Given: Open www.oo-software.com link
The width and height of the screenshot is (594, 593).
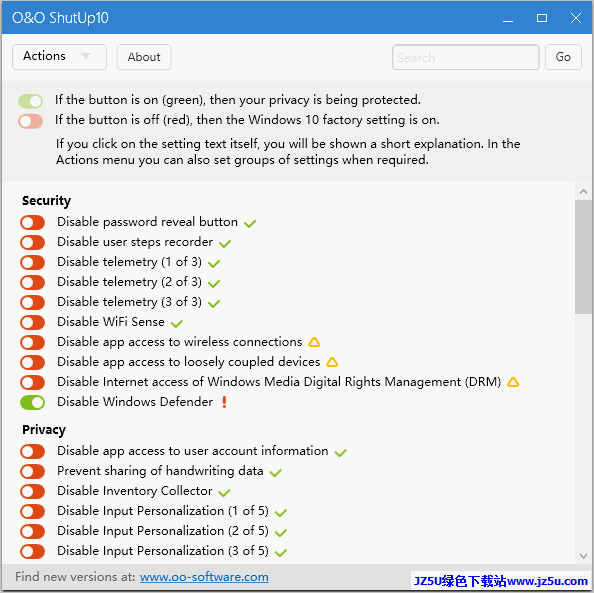Looking at the screenshot, I should click(204, 577).
